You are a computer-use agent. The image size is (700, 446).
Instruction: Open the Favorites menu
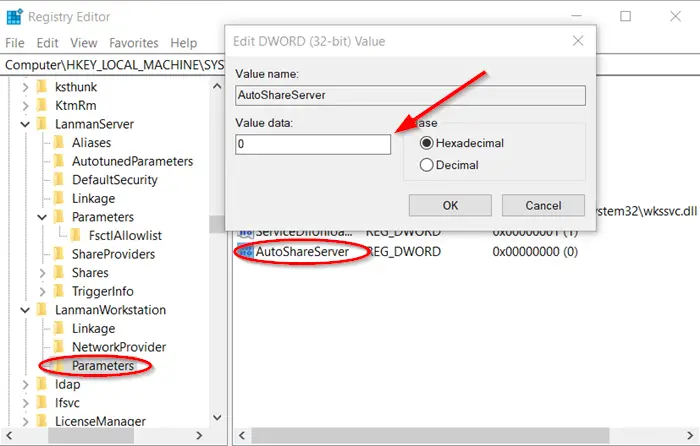(133, 43)
